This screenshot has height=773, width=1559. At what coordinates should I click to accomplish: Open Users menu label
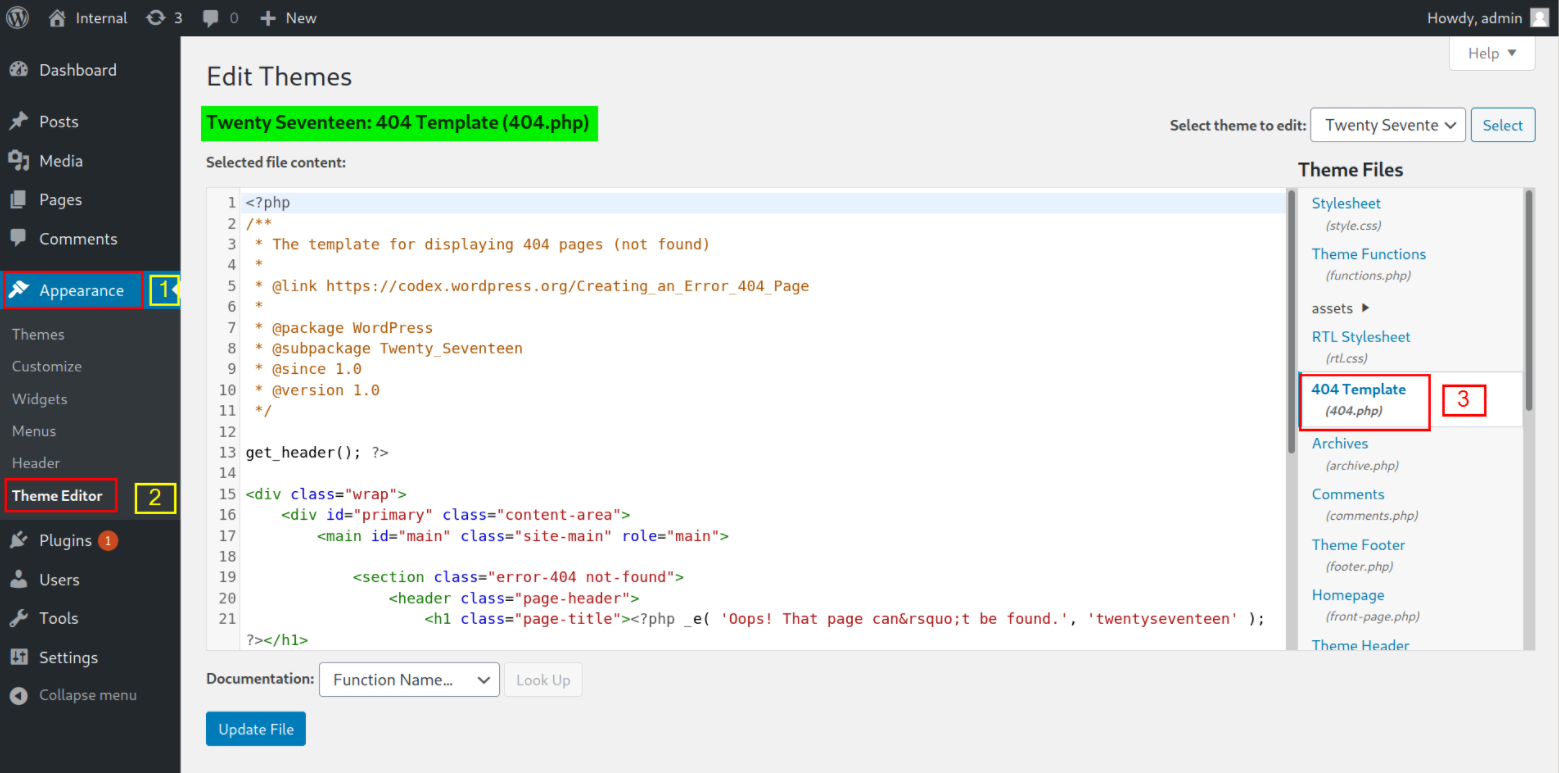click(x=59, y=579)
